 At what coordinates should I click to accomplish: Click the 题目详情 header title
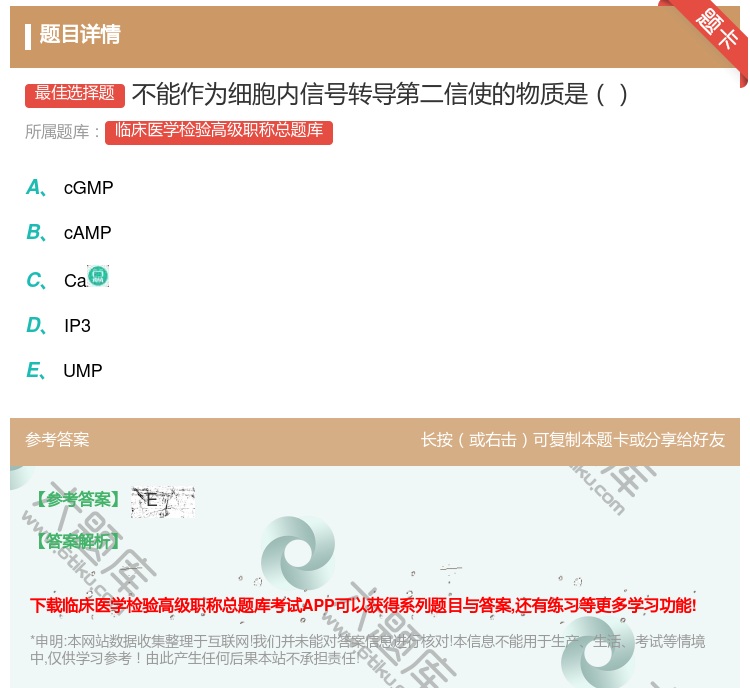[80, 34]
